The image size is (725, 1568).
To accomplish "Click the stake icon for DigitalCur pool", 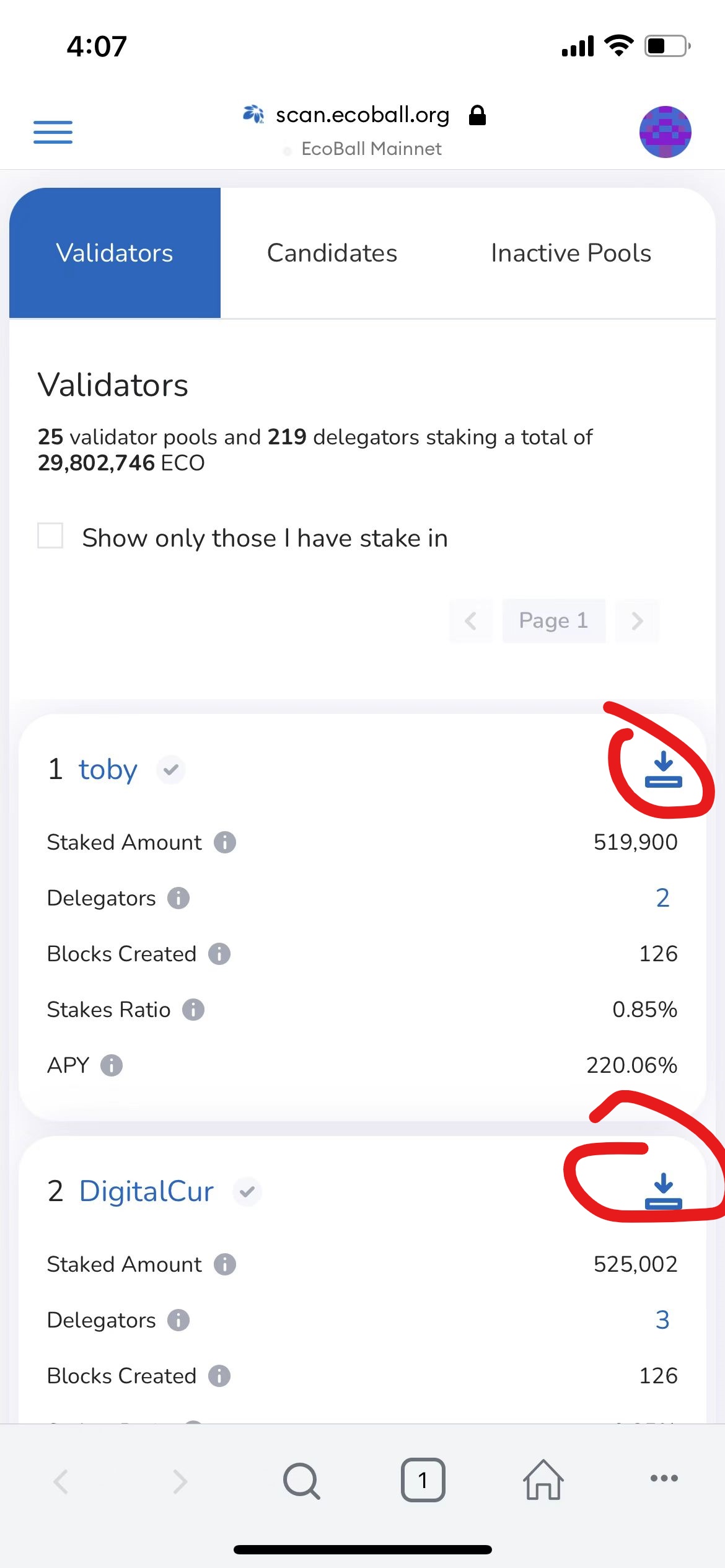I will tap(663, 1191).
